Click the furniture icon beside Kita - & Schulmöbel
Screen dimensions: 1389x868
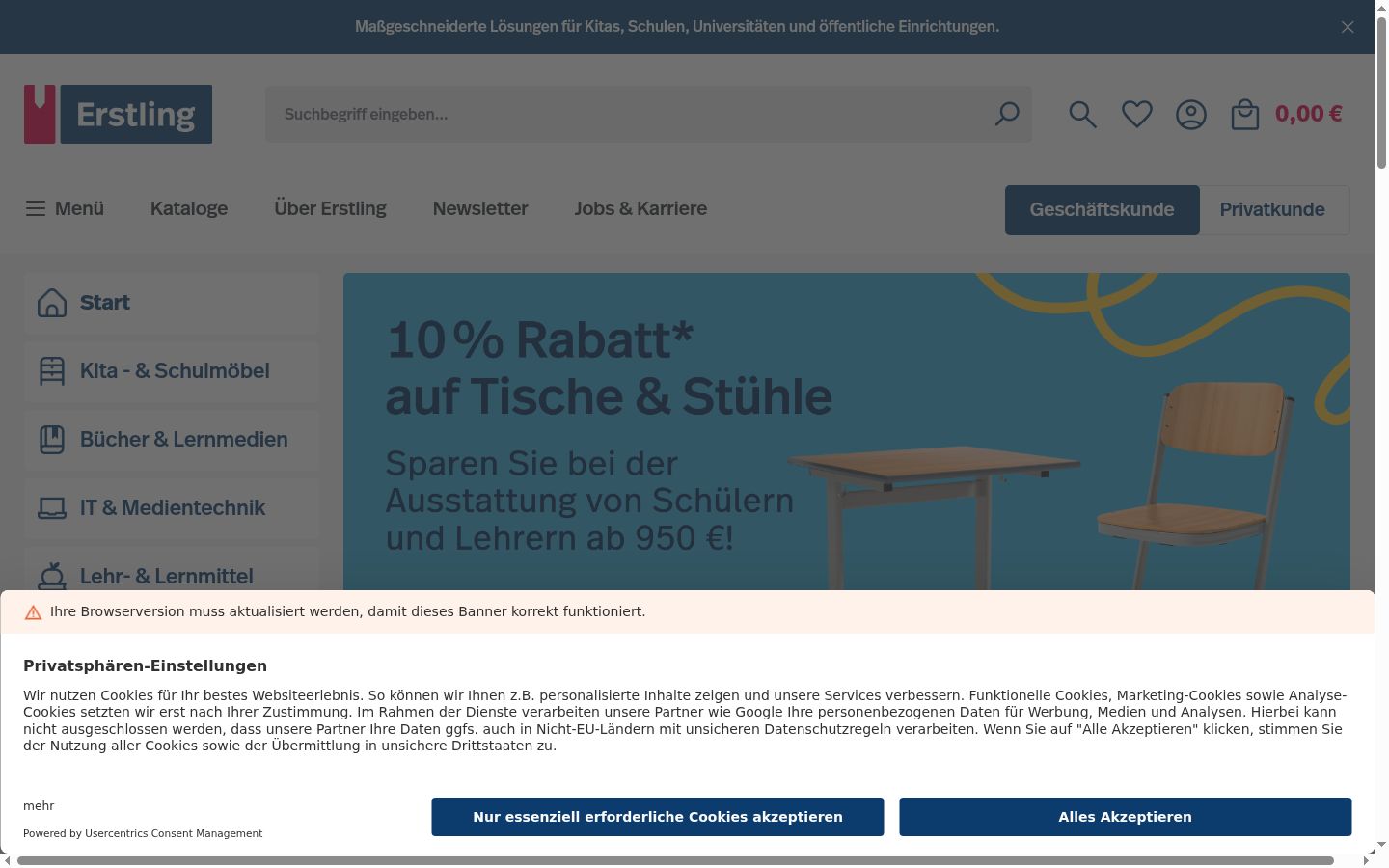[x=52, y=371]
